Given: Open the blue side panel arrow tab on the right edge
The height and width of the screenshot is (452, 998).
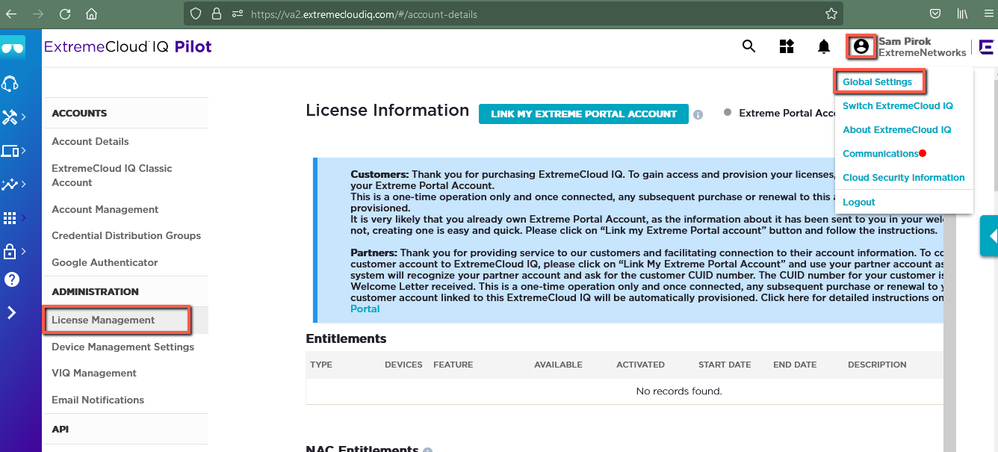Looking at the screenshot, I should 989,236.
